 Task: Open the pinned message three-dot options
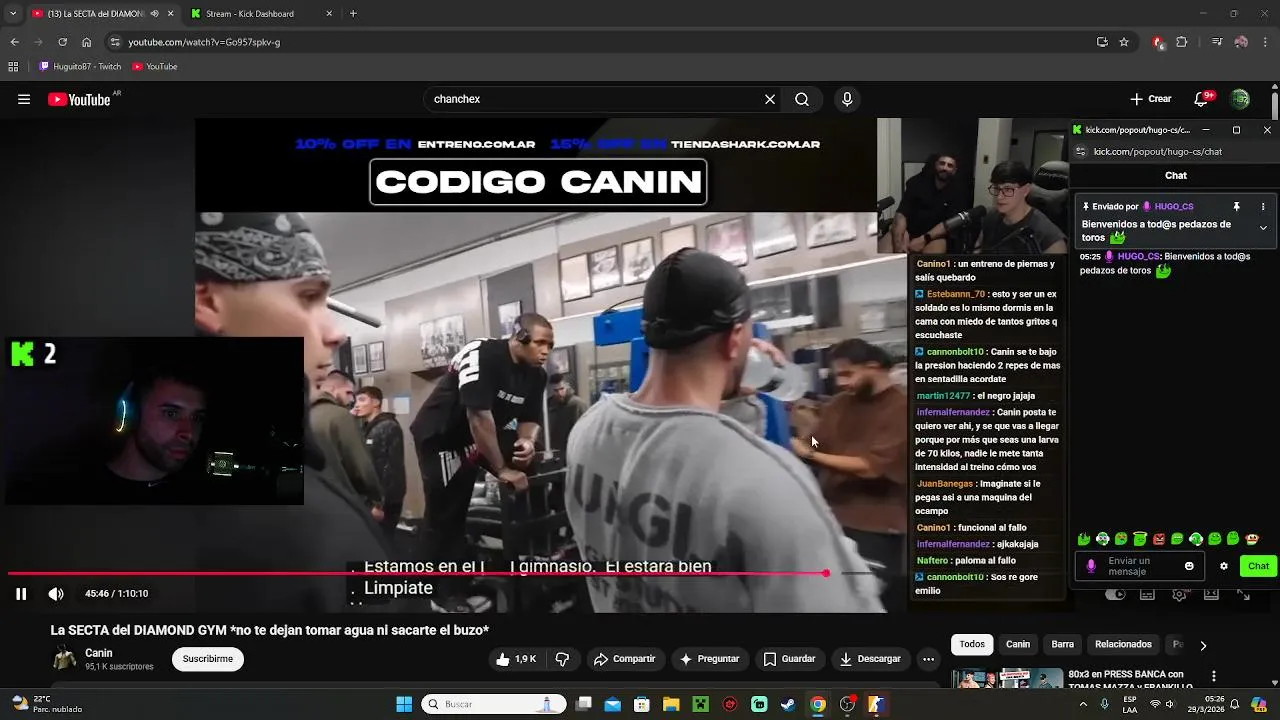[1263, 207]
